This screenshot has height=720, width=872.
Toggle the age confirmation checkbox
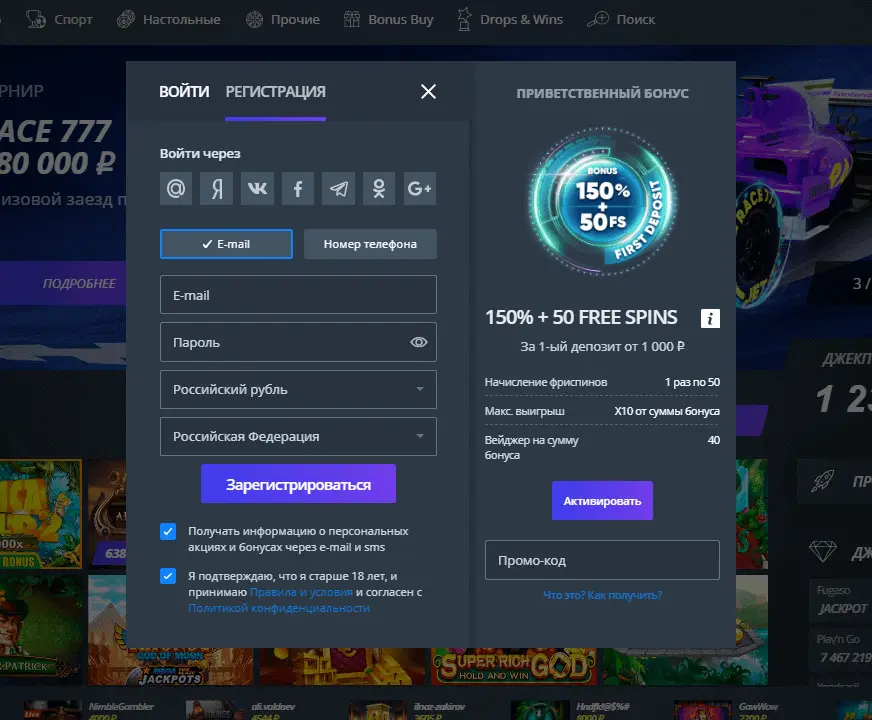(168, 575)
